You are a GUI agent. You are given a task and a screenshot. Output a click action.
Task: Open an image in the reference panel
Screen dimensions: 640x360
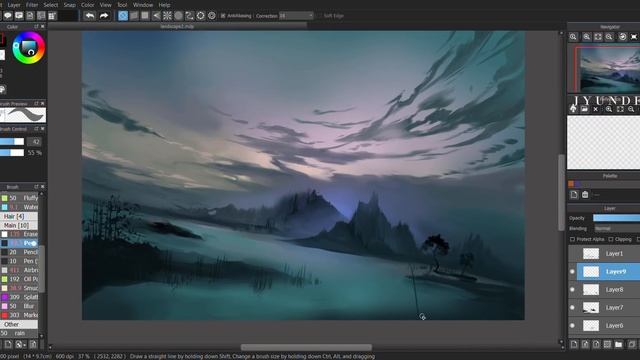coord(584,109)
